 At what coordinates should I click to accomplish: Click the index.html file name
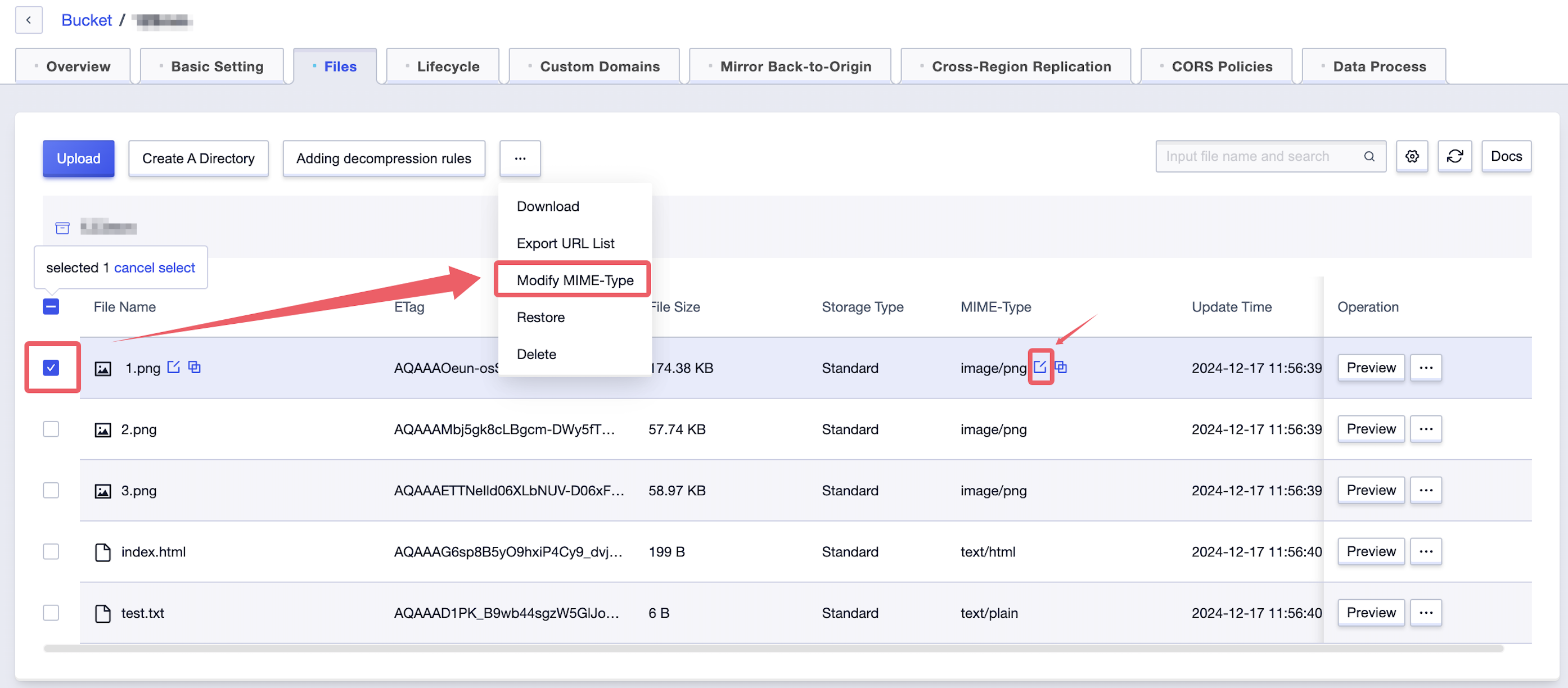pyautogui.click(x=154, y=552)
